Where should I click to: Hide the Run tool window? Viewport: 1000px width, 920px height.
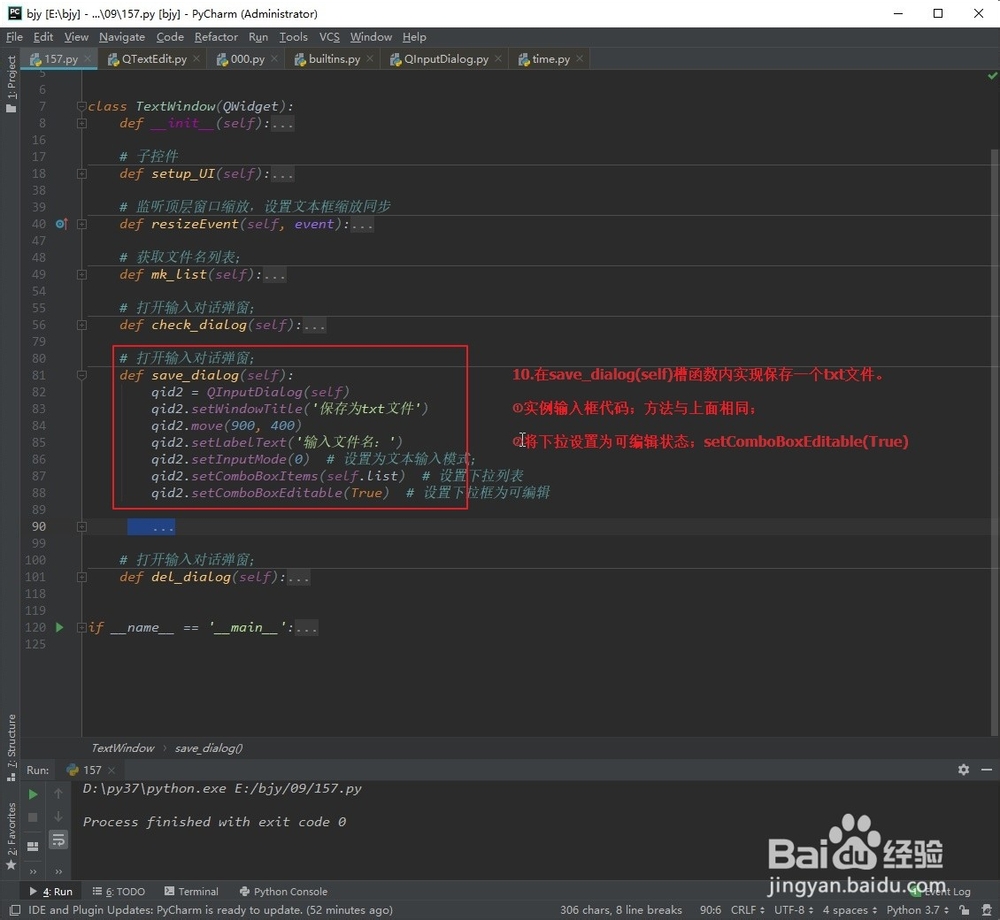(987, 770)
